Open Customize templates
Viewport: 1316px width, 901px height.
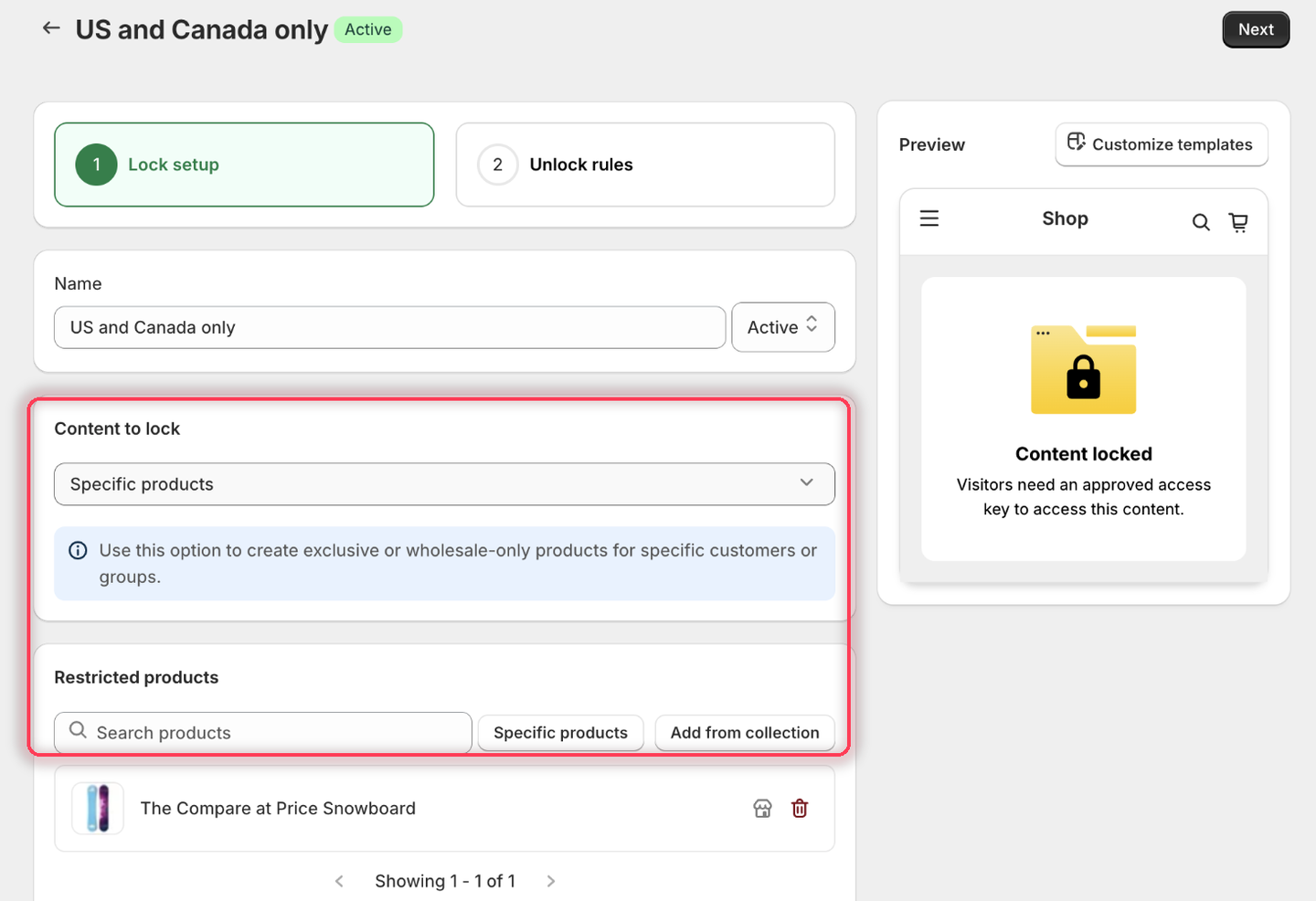tap(1162, 144)
